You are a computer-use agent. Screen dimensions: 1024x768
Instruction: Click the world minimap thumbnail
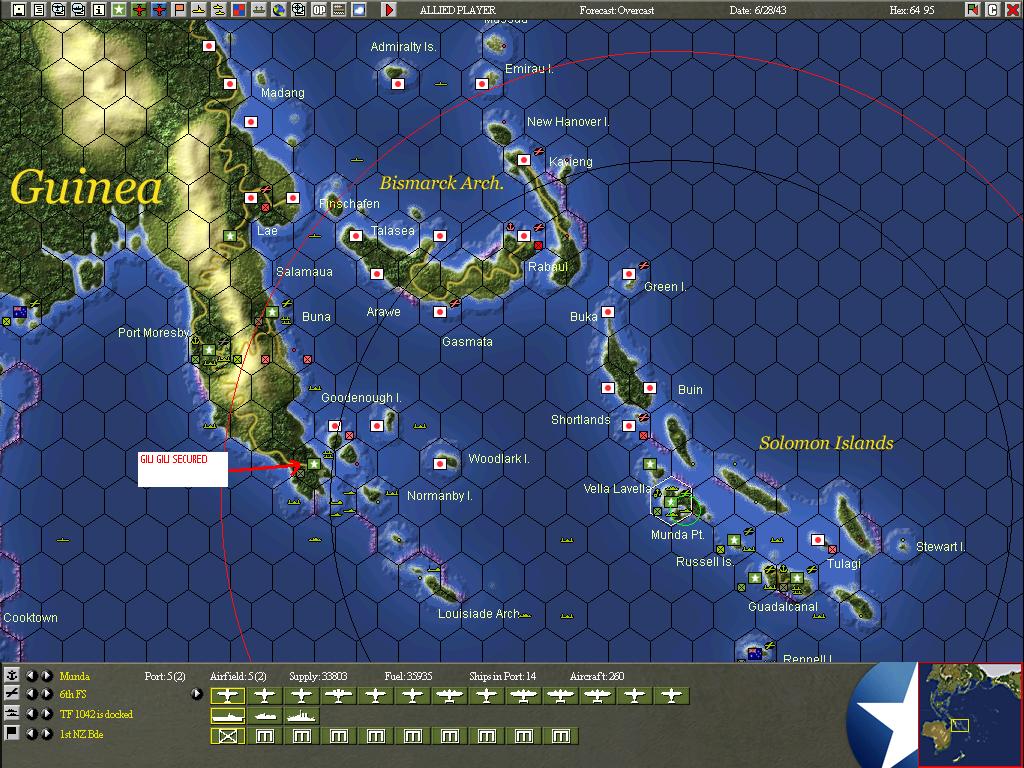tap(970, 714)
